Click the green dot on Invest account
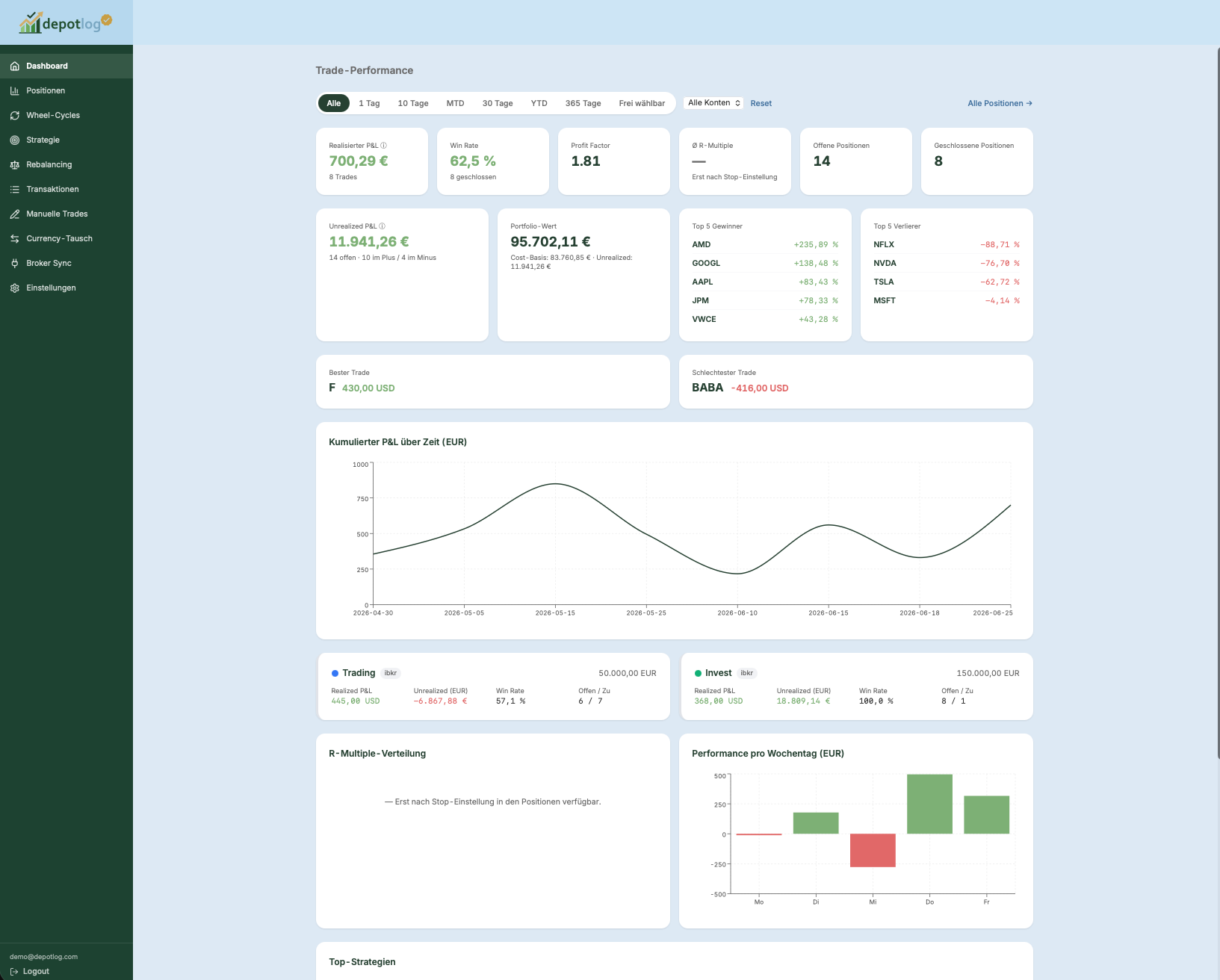 [698, 673]
